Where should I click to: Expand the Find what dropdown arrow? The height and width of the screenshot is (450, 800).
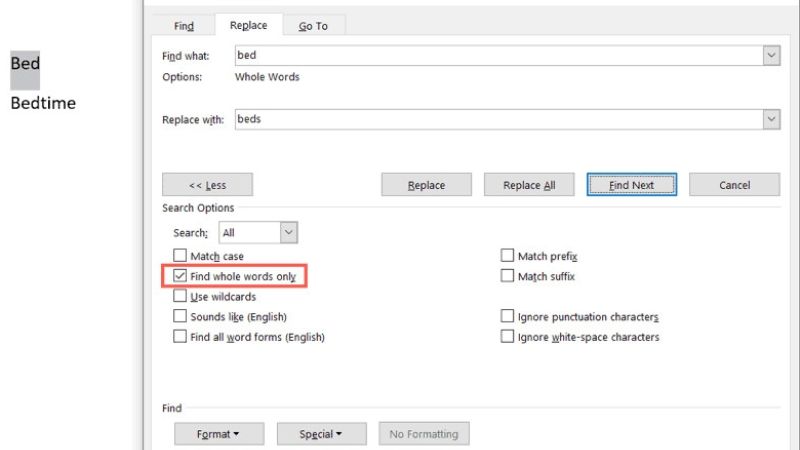(771, 56)
